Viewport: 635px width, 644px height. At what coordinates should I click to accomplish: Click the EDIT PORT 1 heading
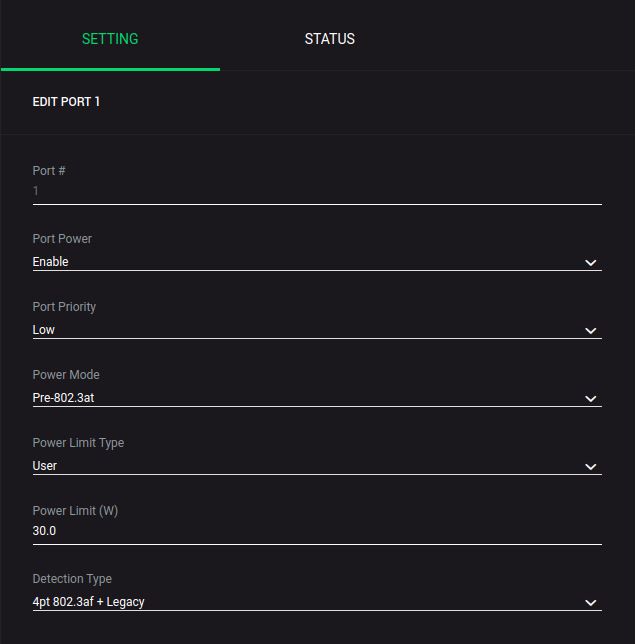[x=66, y=102]
